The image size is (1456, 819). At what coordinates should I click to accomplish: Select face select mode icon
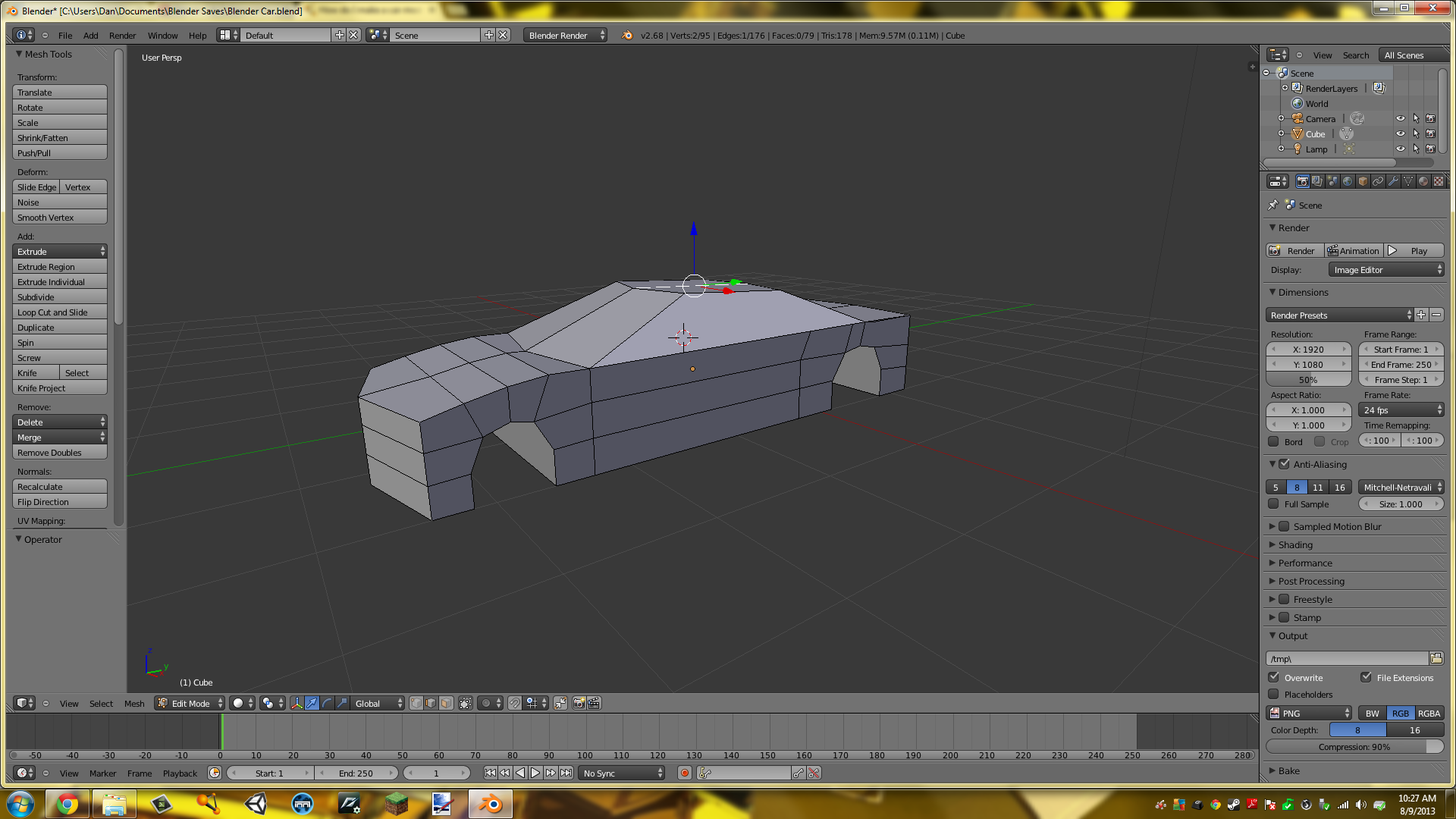pyautogui.click(x=446, y=703)
